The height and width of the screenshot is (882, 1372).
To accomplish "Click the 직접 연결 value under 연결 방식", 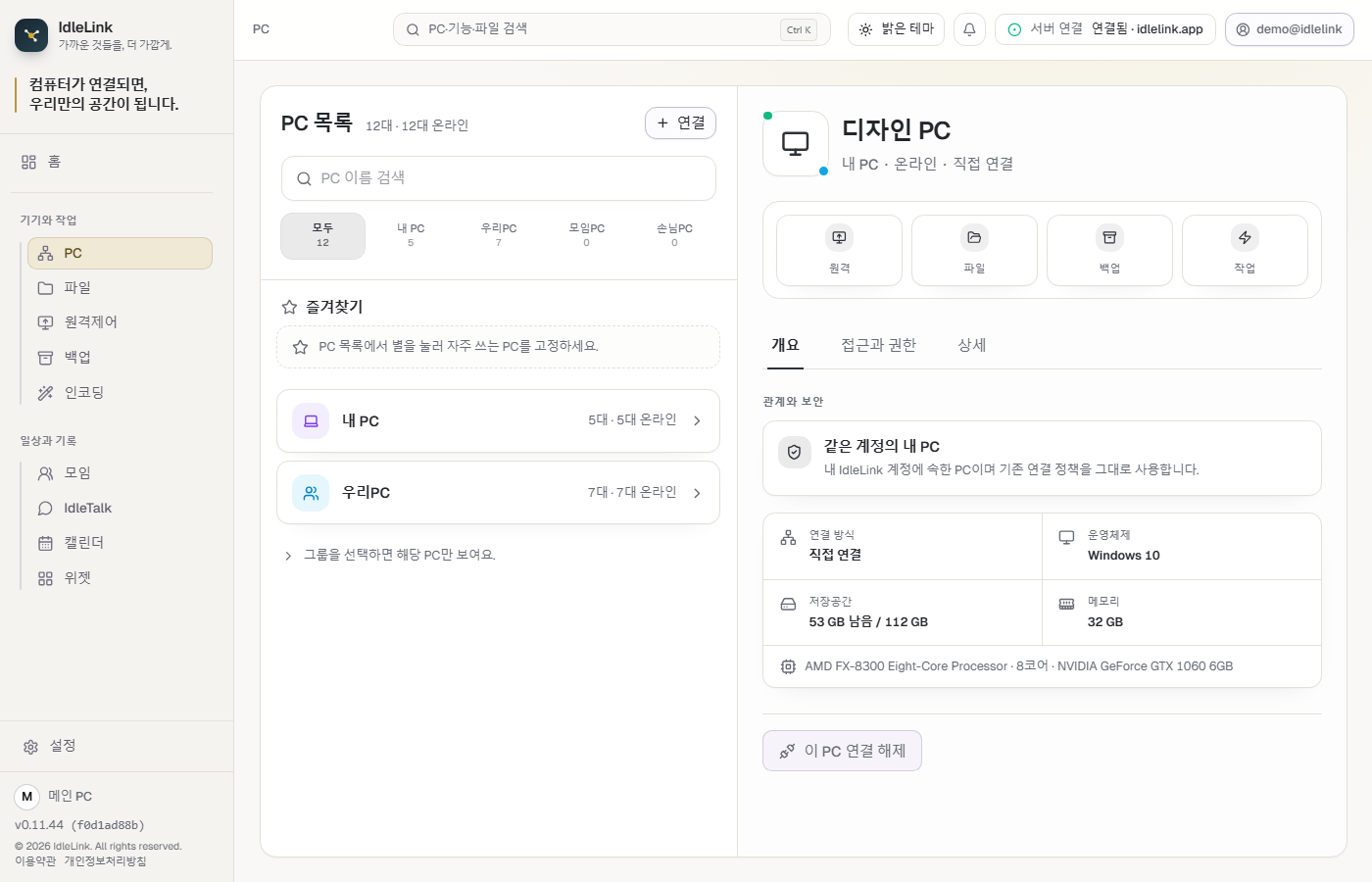I will click(835, 555).
